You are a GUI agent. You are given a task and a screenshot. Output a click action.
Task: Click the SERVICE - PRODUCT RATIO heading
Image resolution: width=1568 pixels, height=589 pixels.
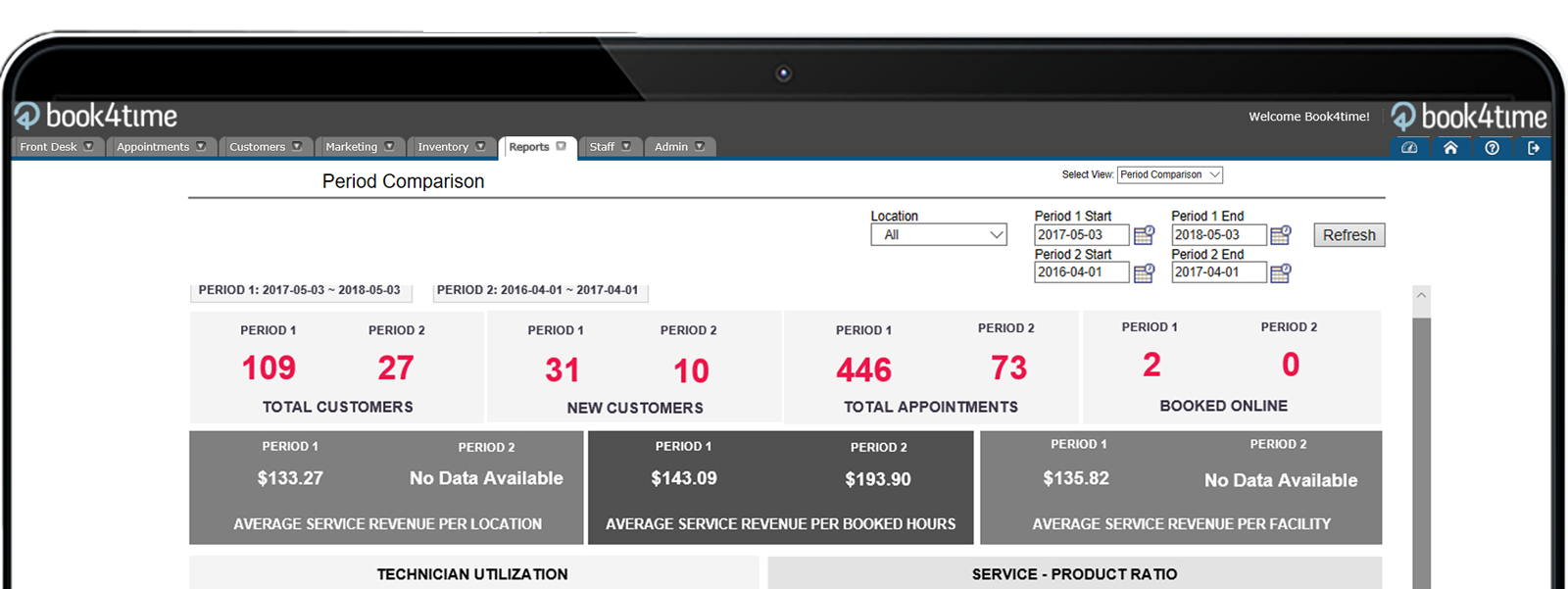coord(1075,574)
